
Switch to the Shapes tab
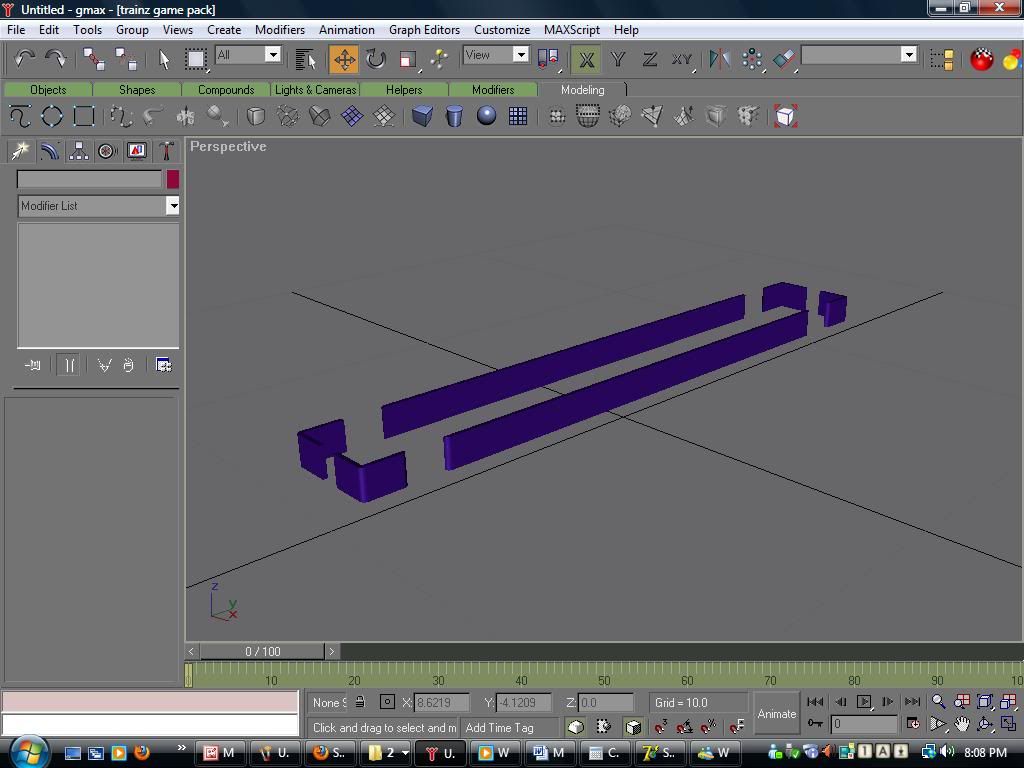point(137,89)
